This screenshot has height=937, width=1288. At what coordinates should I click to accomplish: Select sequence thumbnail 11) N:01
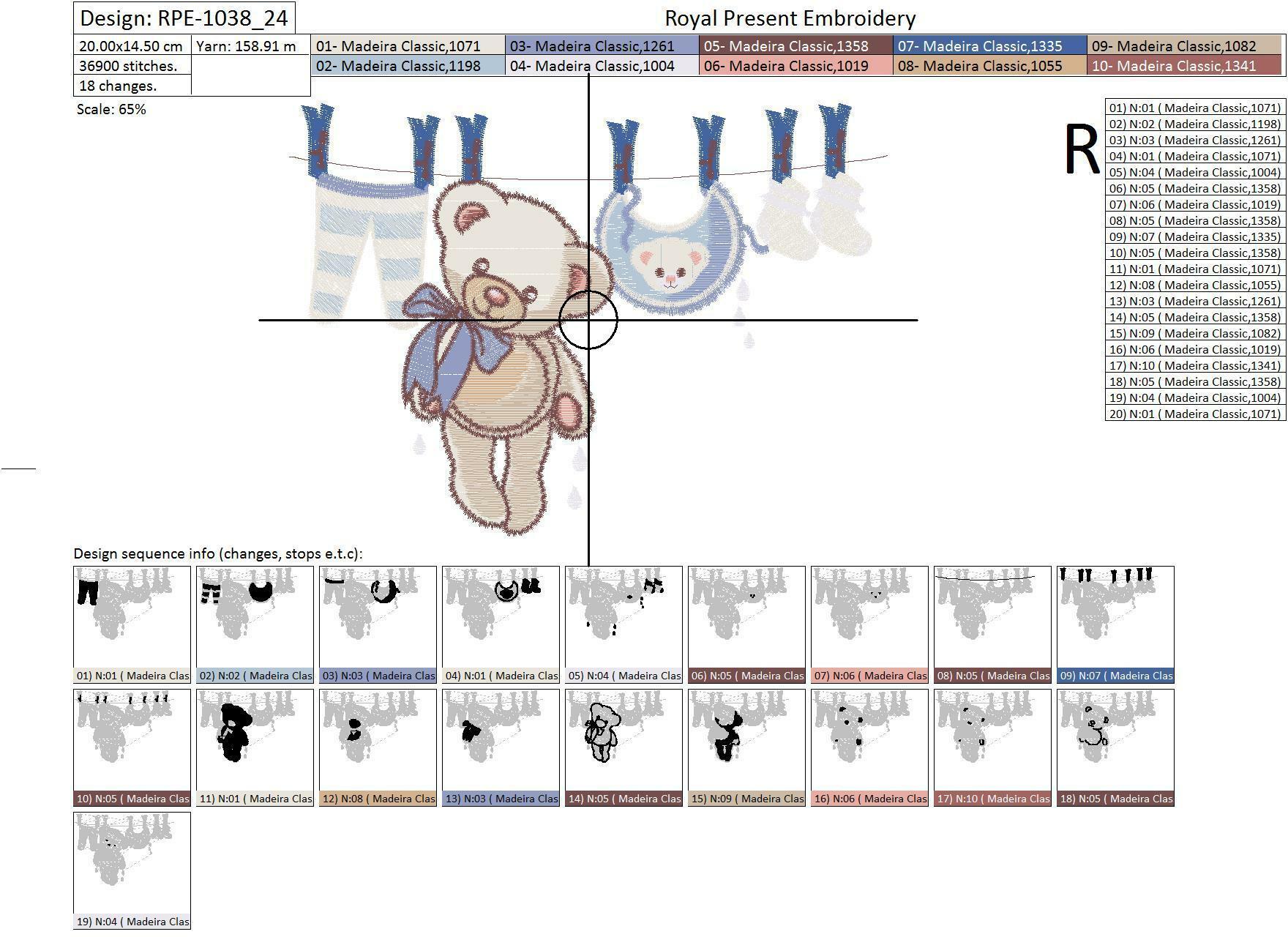click(x=255, y=748)
